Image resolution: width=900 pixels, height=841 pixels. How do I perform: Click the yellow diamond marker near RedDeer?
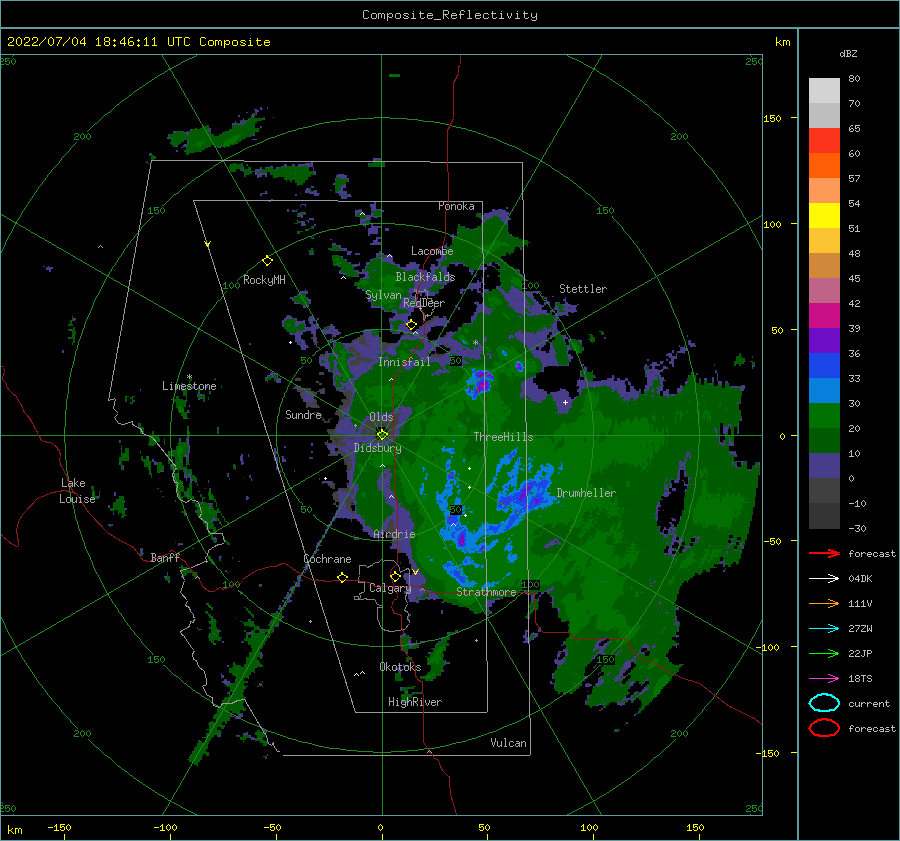coord(411,325)
